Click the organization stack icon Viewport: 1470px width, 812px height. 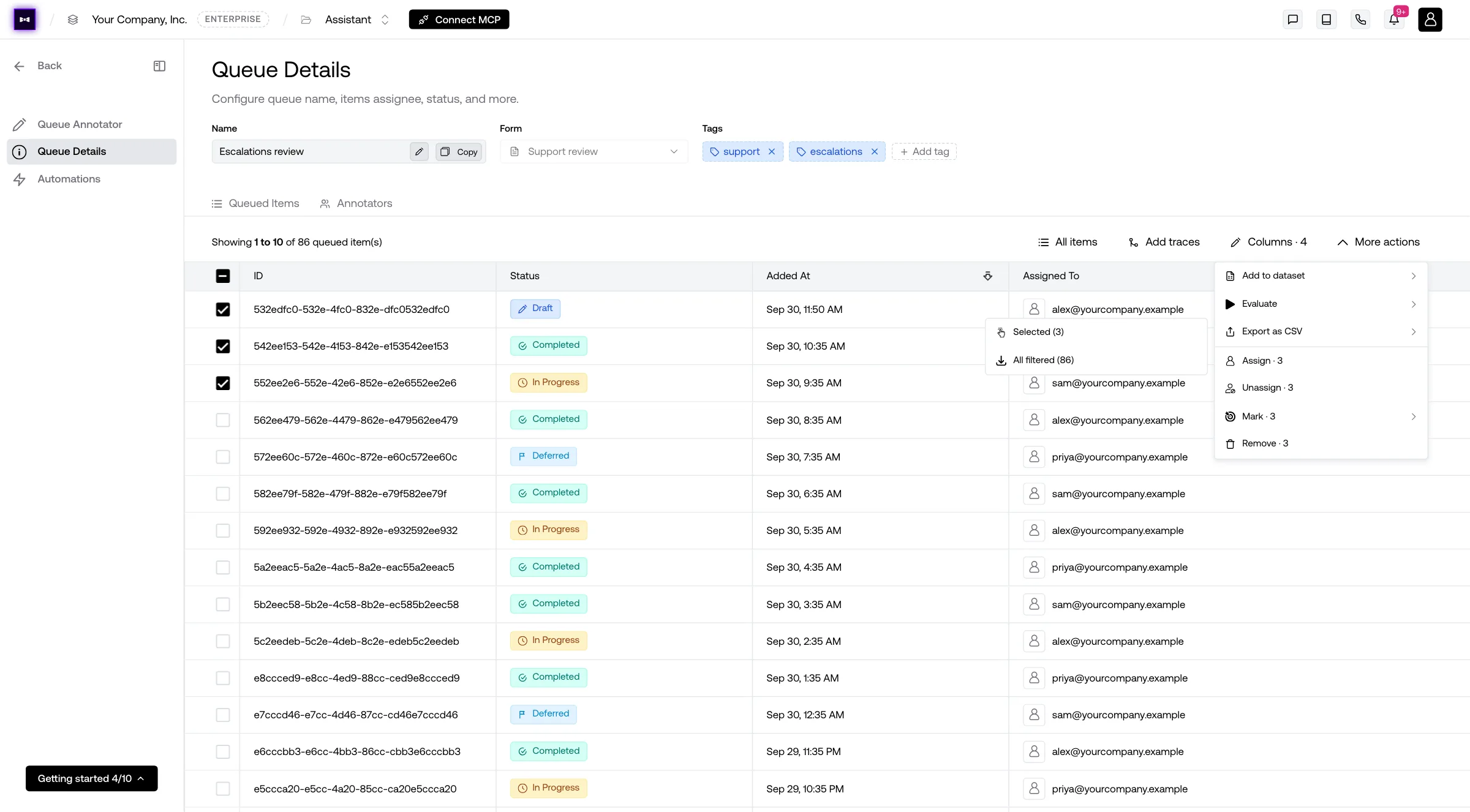73,20
